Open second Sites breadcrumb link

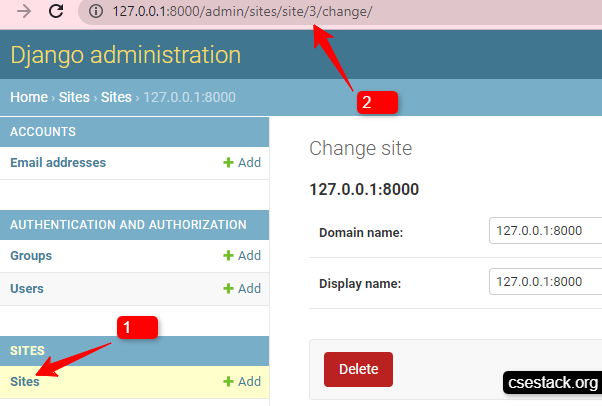coord(116,97)
